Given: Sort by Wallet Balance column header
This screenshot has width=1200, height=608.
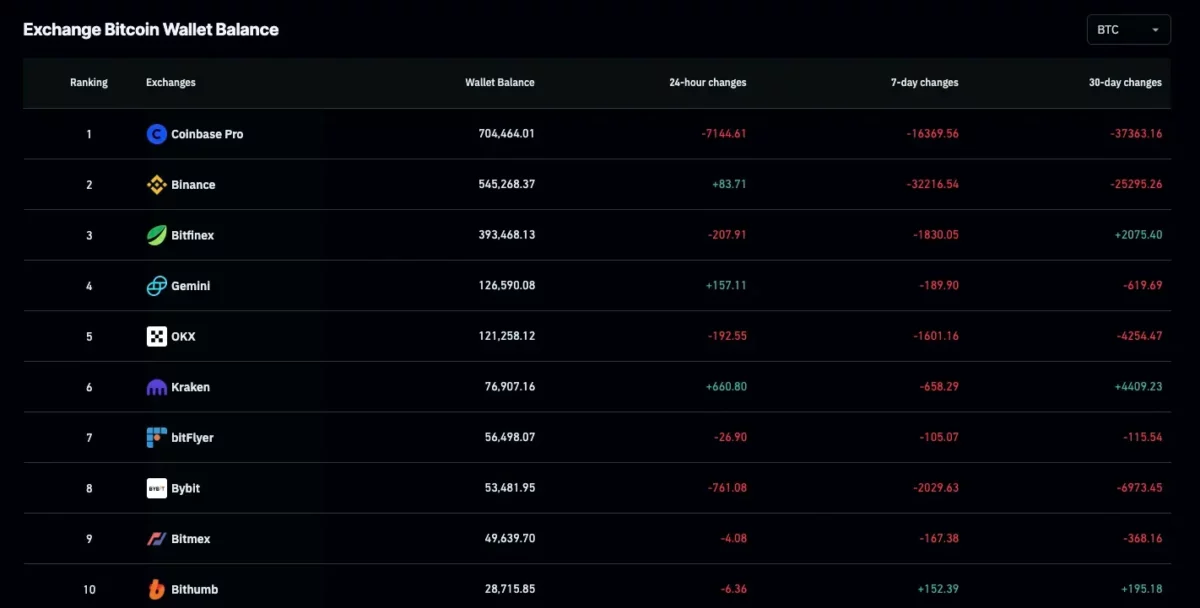Looking at the screenshot, I should 500,83.
